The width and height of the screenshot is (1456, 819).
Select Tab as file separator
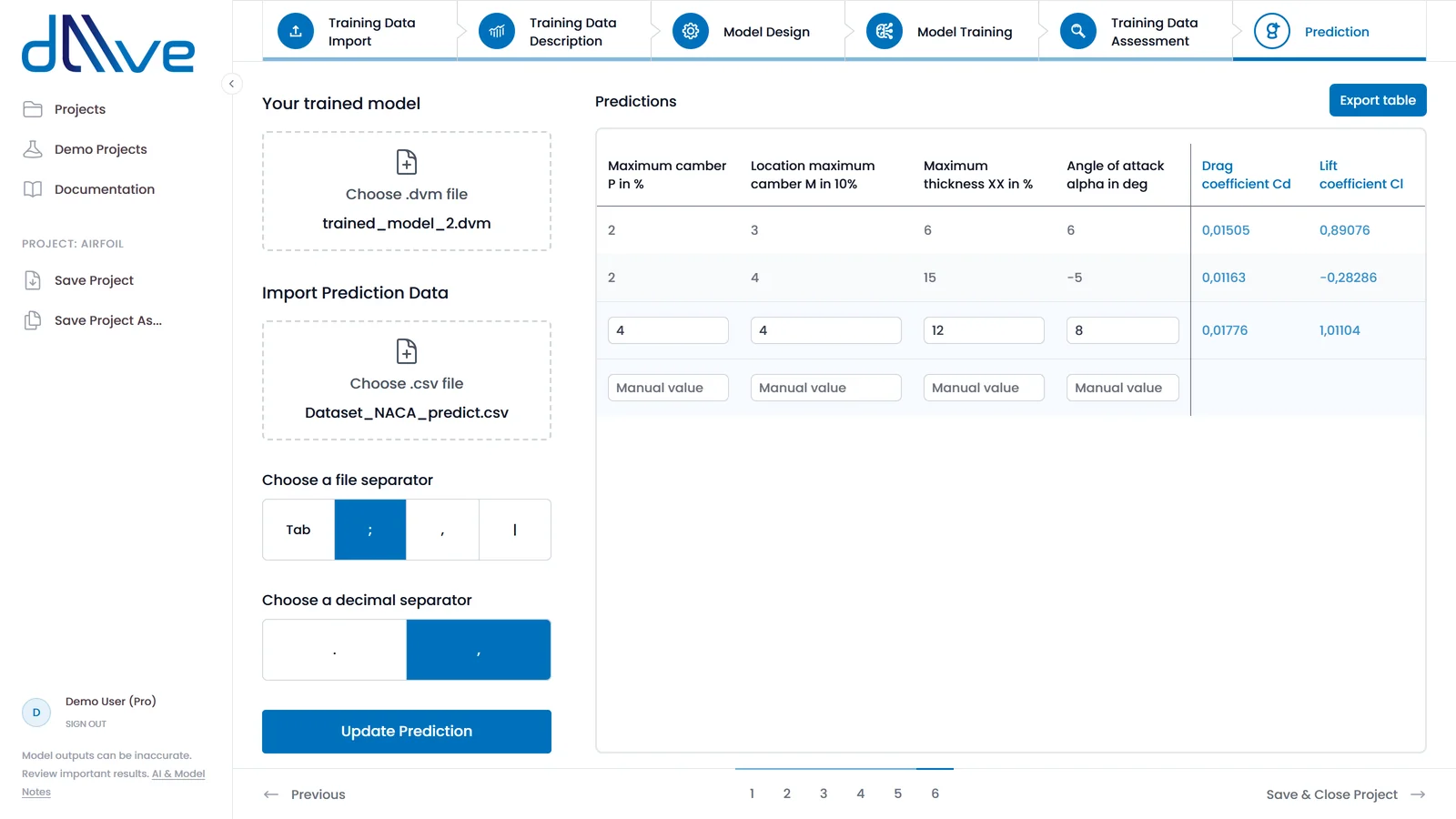(298, 530)
